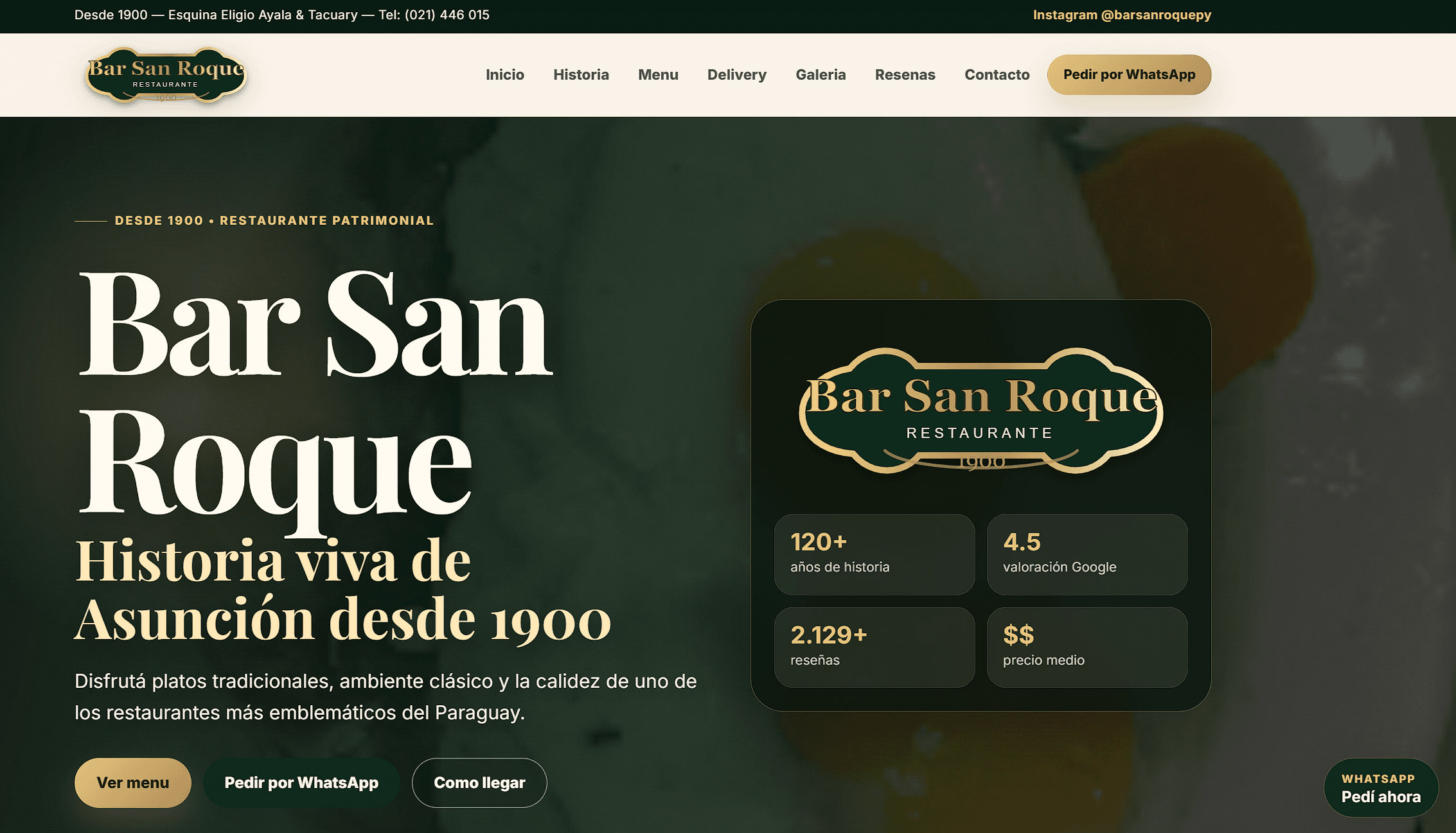Screen dimensions: 1456x833
Task: Click header Pedir por WhatsApp button
Action: (1129, 75)
